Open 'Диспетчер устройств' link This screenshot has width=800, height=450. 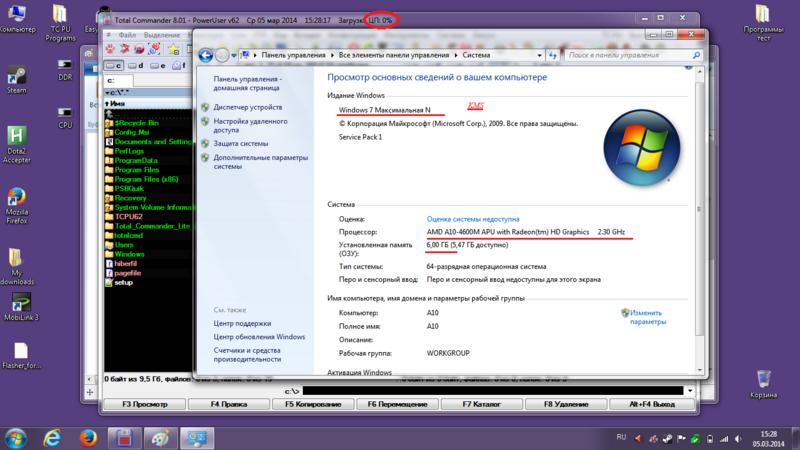[247, 107]
